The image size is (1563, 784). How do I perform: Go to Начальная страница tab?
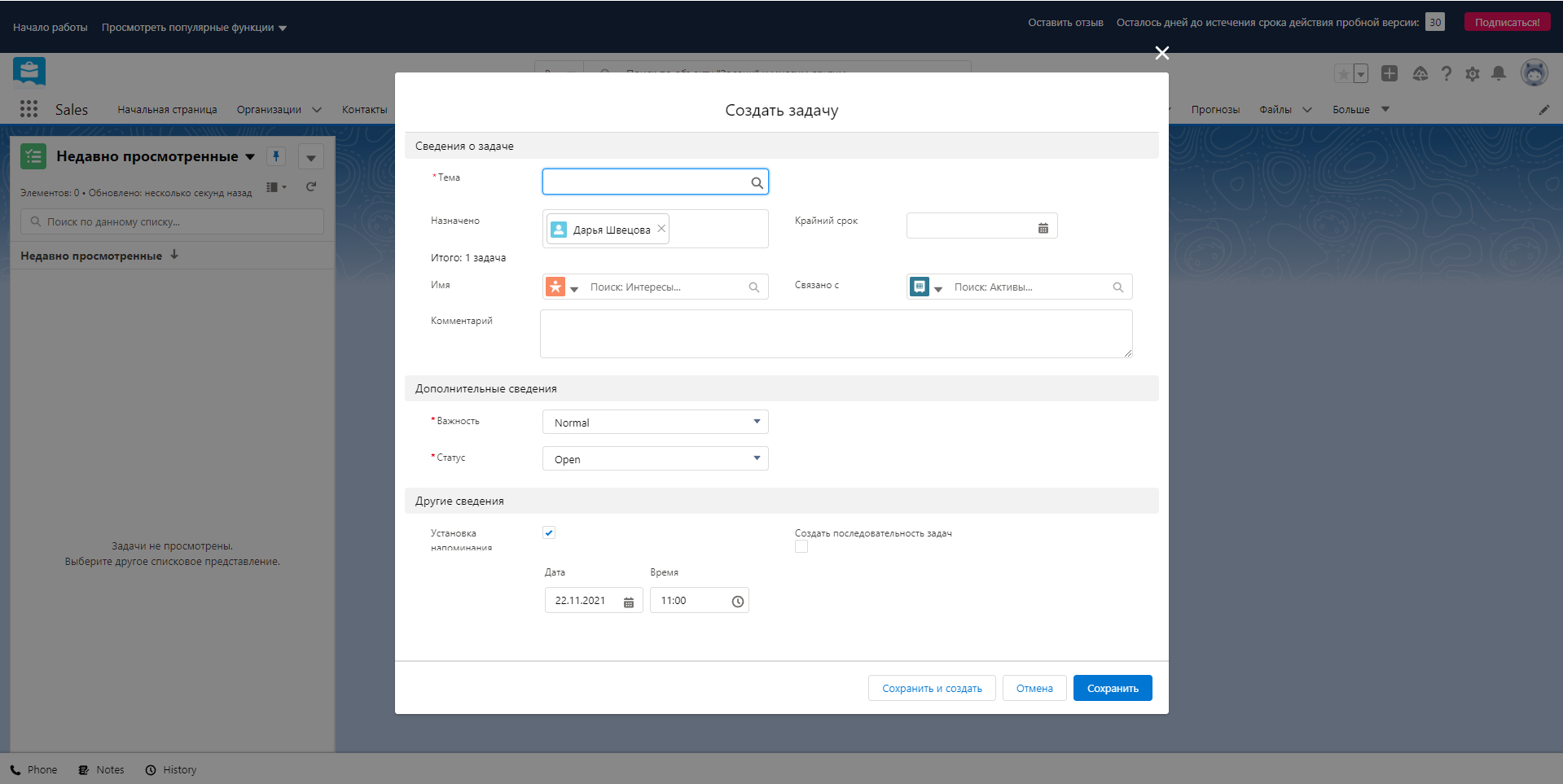[x=167, y=110]
